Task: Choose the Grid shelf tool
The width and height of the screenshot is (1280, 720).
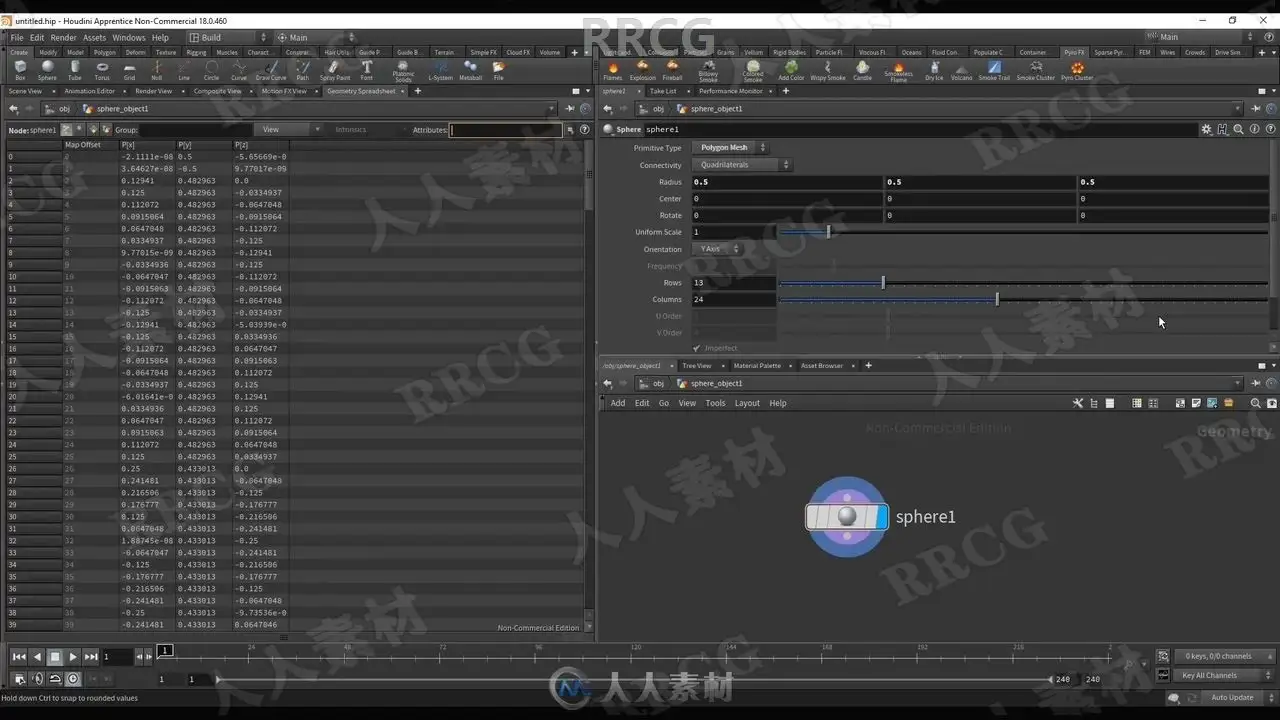Action: pyautogui.click(x=129, y=70)
